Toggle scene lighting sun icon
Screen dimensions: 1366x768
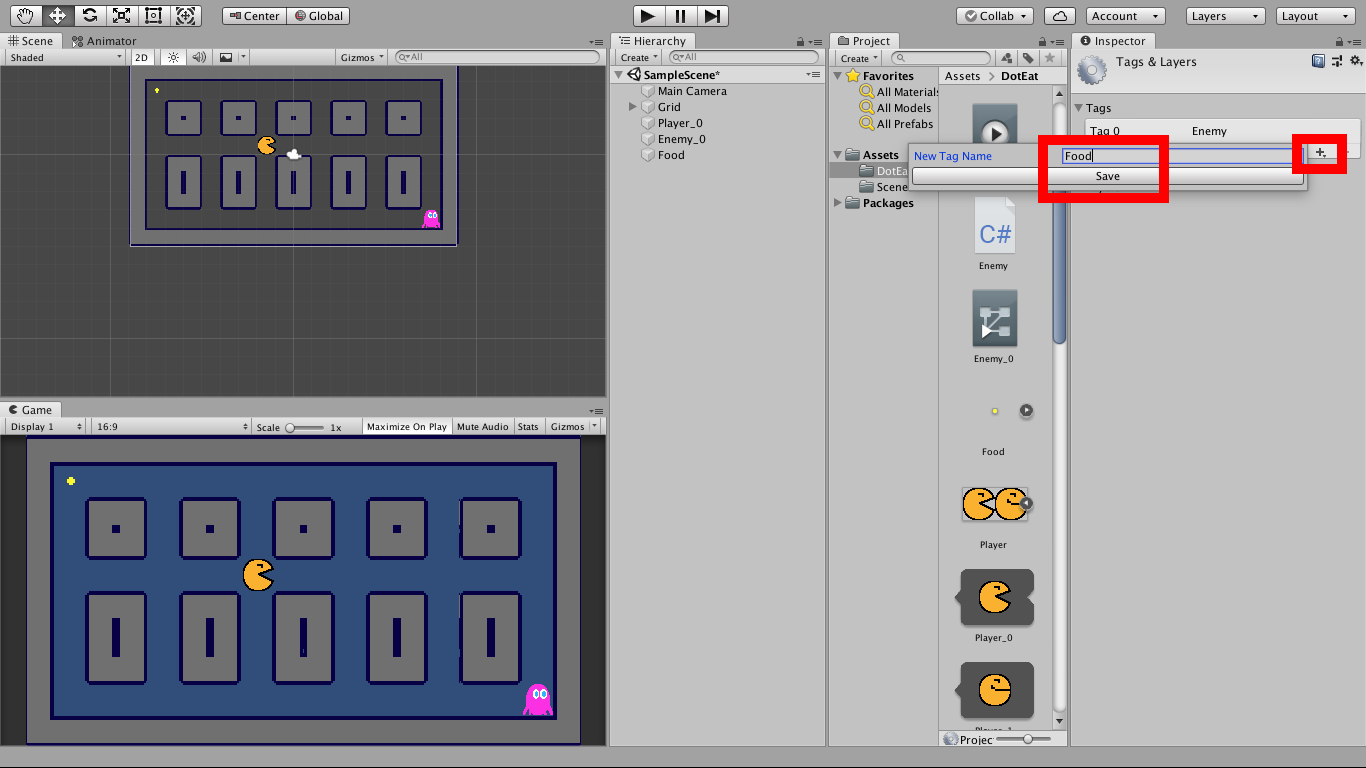[x=174, y=58]
